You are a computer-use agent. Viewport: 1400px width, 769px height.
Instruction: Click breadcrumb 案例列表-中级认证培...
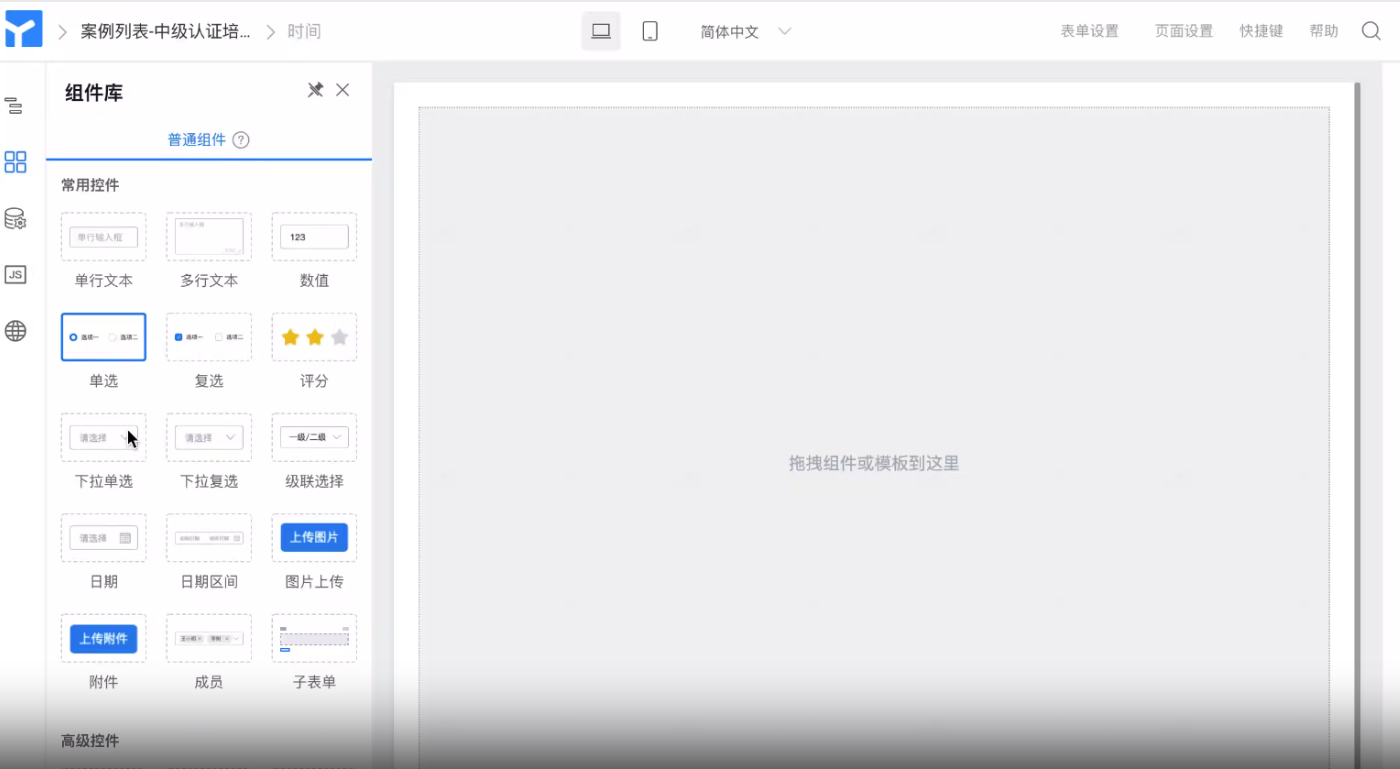pos(166,31)
